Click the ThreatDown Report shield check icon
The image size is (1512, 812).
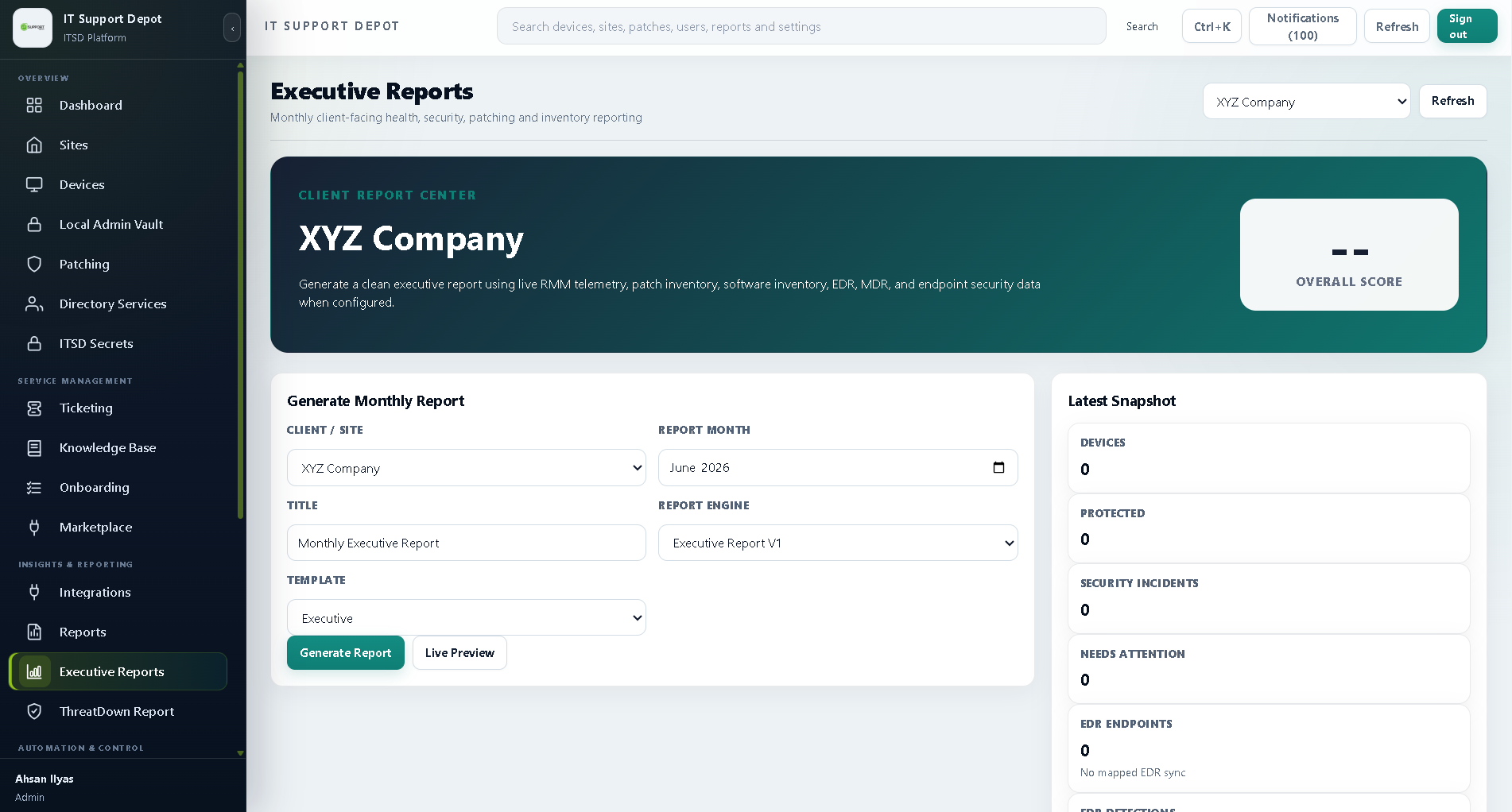34,711
